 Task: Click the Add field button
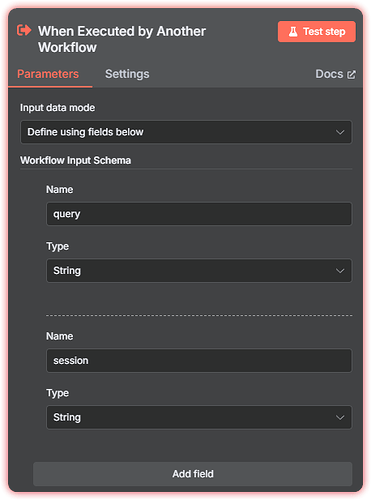pos(193,474)
